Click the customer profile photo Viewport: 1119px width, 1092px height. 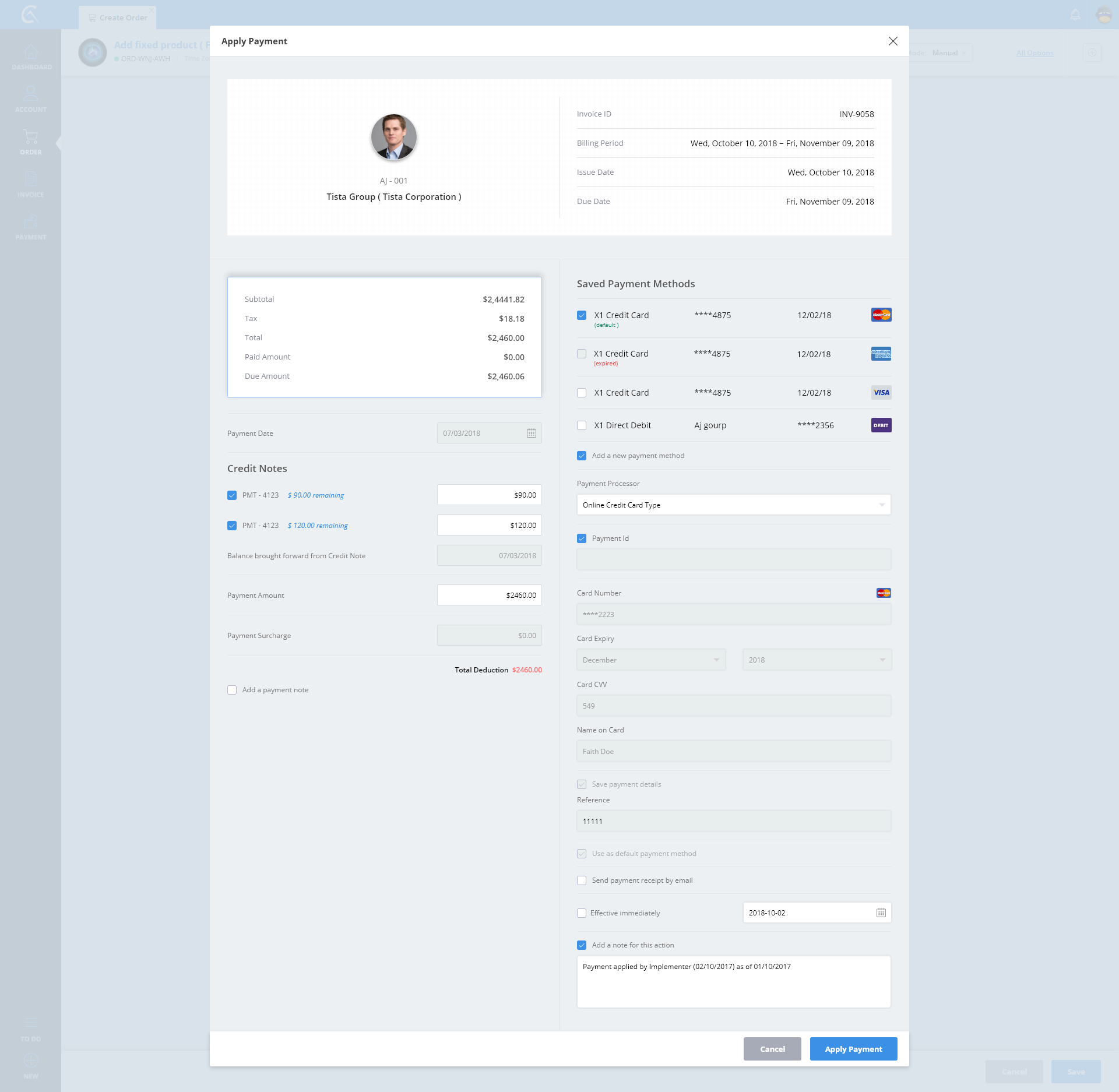(x=393, y=137)
